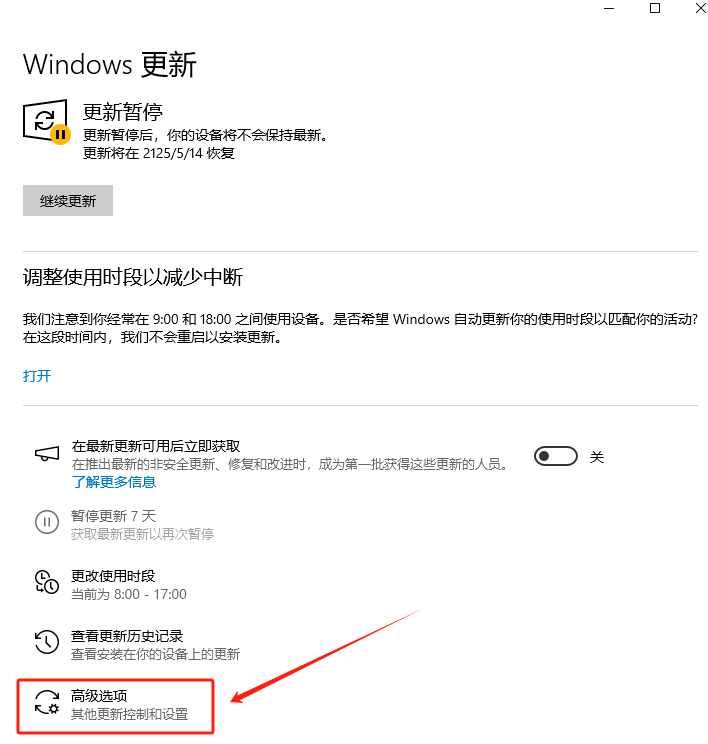Click the advanced options gear-sync icon

click(x=47, y=702)
